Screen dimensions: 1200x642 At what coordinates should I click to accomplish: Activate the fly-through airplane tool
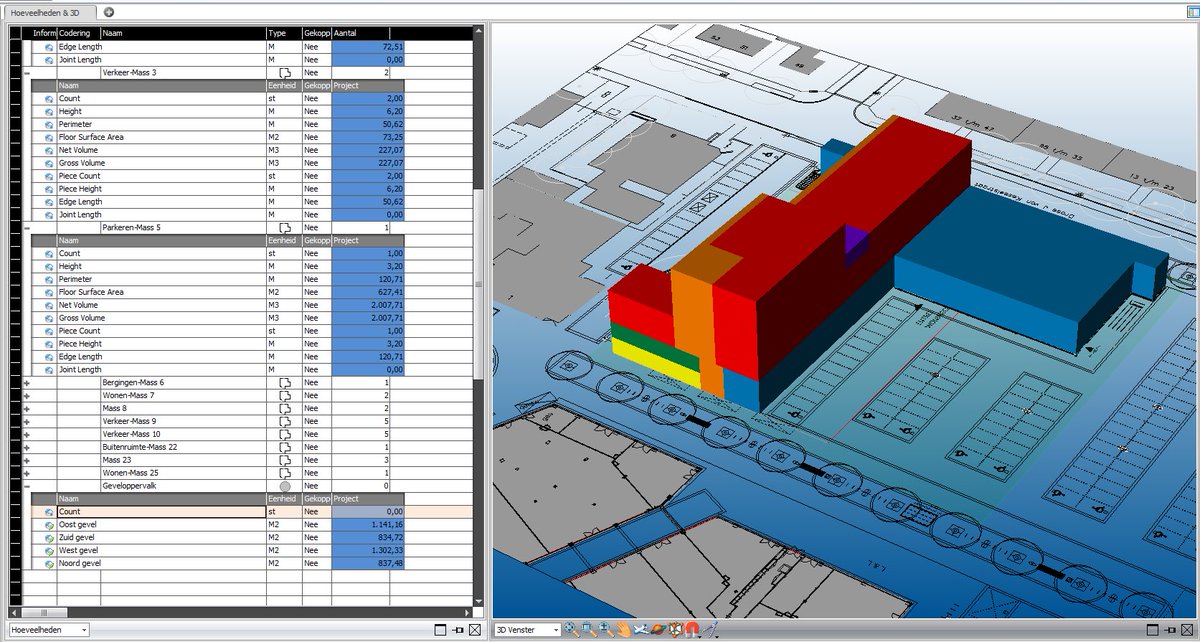[641, 629]
